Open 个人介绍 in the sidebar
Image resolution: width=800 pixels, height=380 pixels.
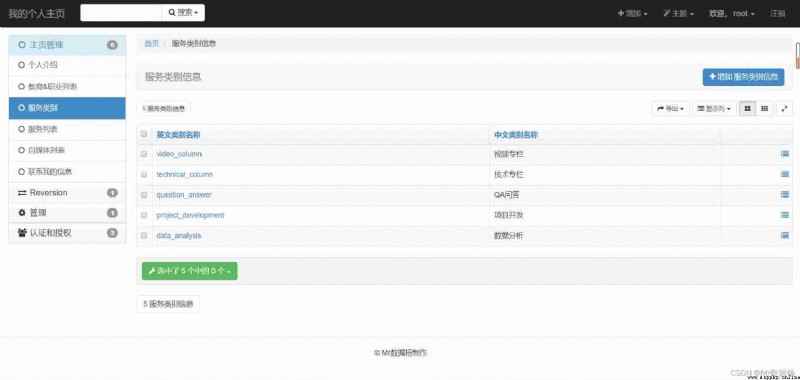tap(67, 65)
